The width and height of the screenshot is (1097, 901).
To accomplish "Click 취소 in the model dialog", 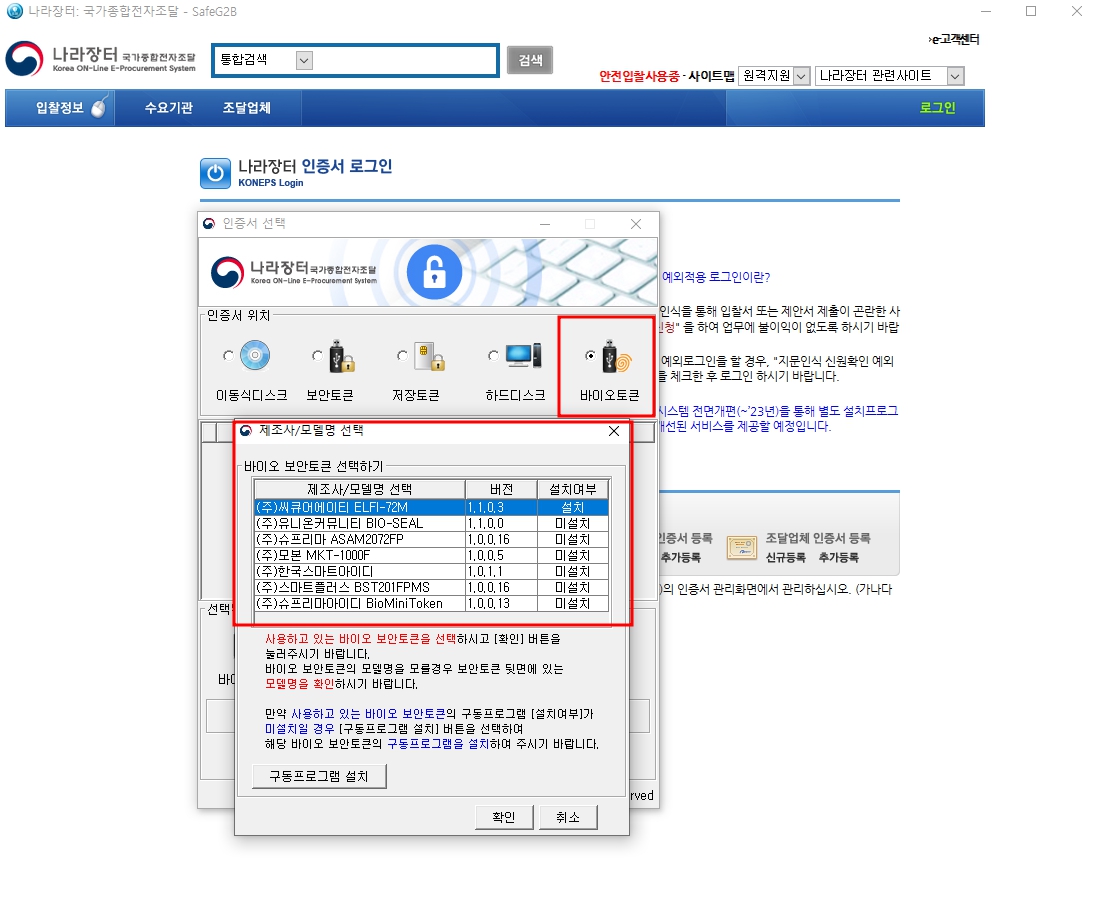I will (568, 817).
